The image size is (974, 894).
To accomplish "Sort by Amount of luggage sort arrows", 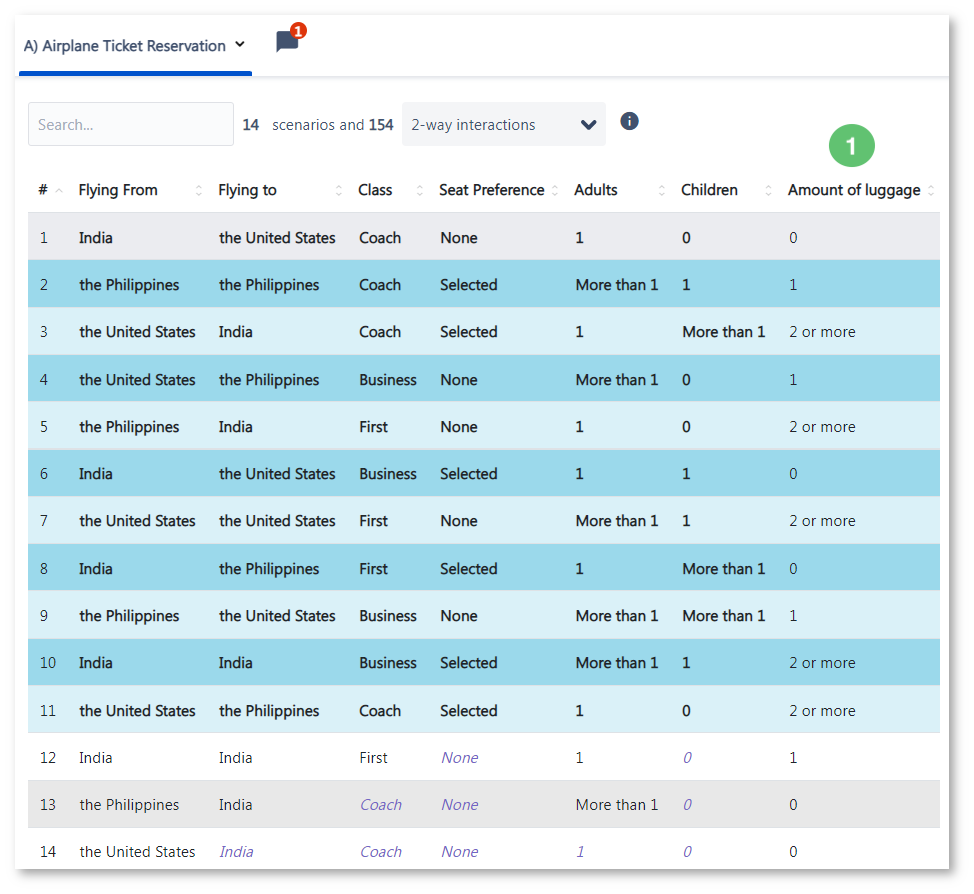I will click(x=931, y=191).
